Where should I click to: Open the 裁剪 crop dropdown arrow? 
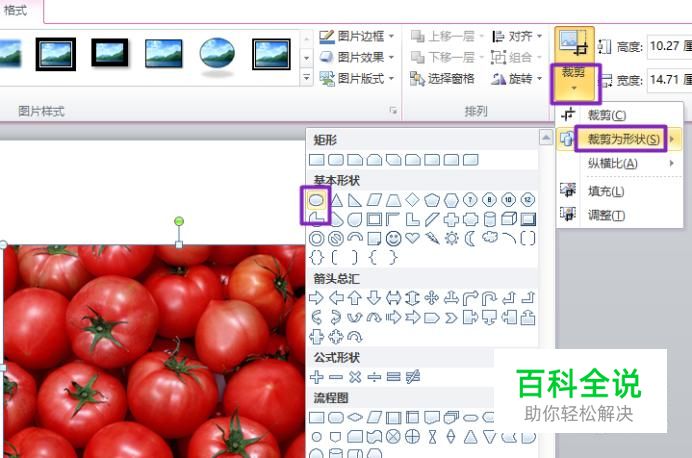pos(574,88)
